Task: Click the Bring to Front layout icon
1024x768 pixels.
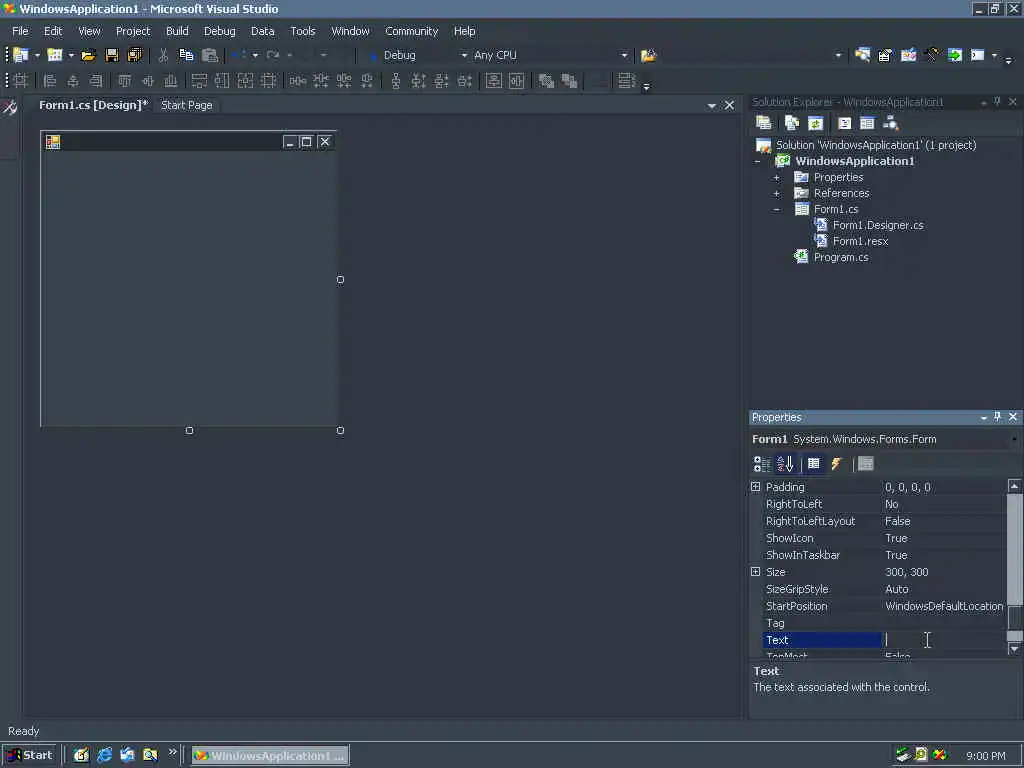Action: pyautogui.click(x=546, y=81)
